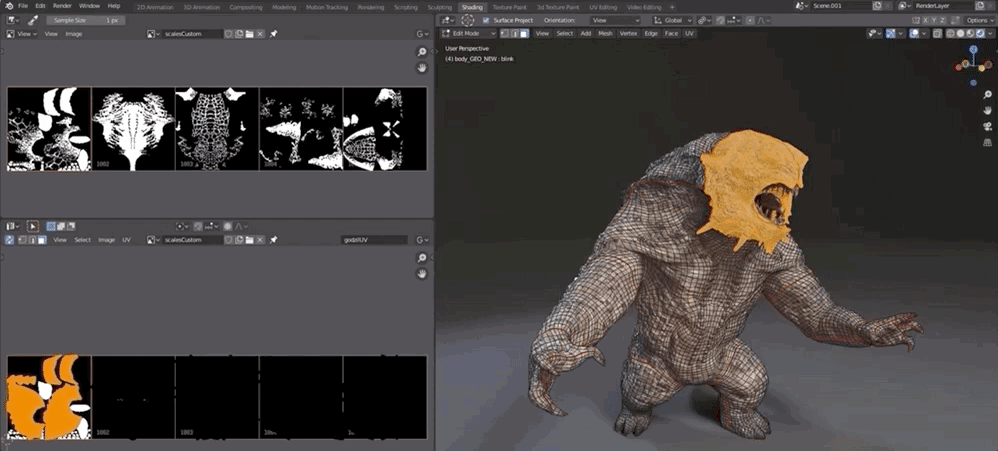Toggle the Surface Project checkbox
Viewport: 998px width, 451px height.
487,20
